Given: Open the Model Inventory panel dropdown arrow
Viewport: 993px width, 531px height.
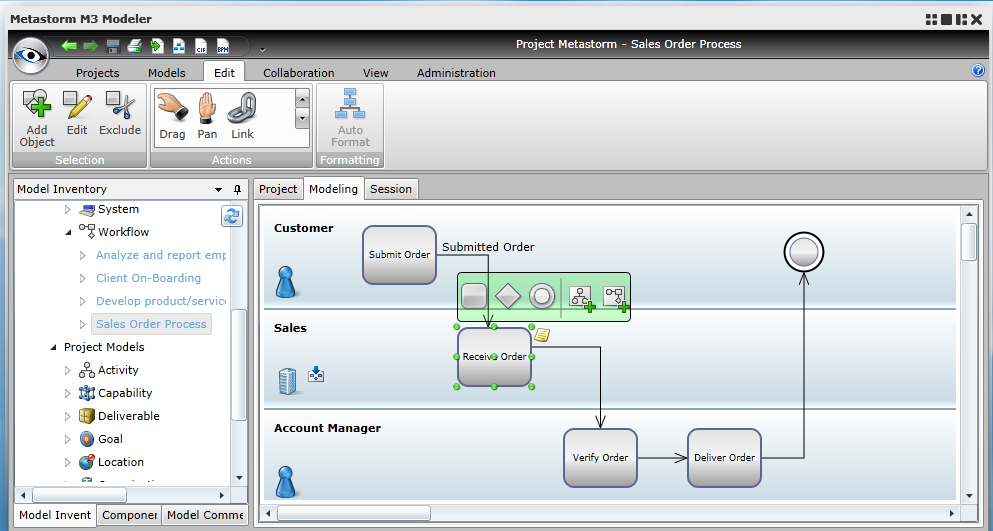Looking at the screenshot, I should [x=218, y=189].
